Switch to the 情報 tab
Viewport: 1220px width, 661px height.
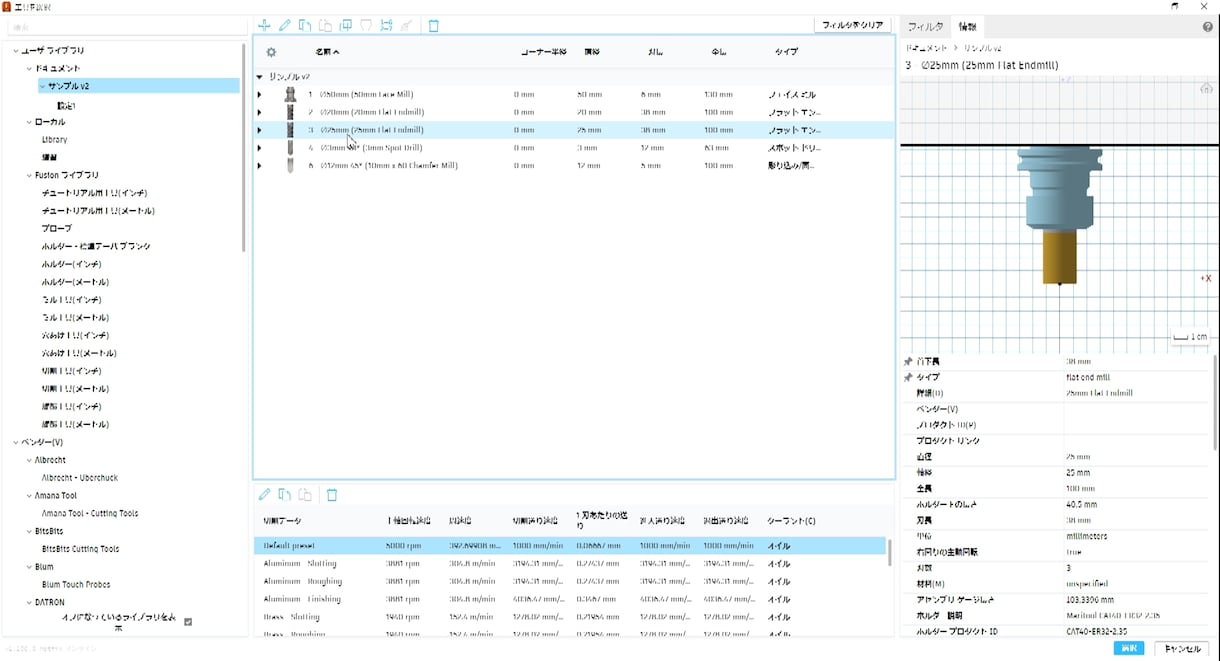point(967,27)
